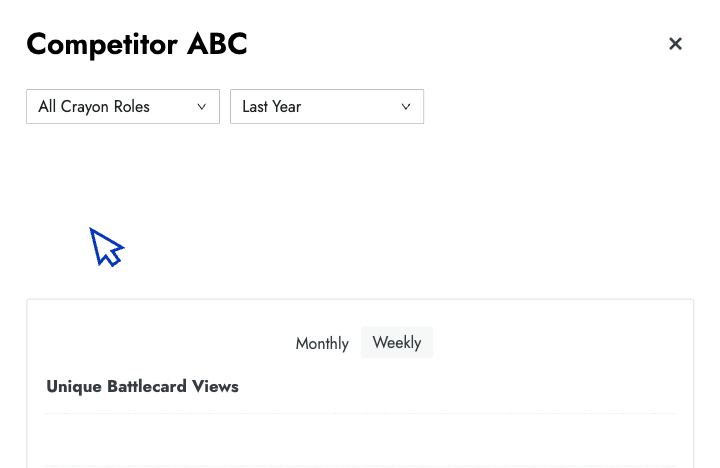
Task: Select the "All Crayon Roles" label text
Action: click(x=94, y=107)
